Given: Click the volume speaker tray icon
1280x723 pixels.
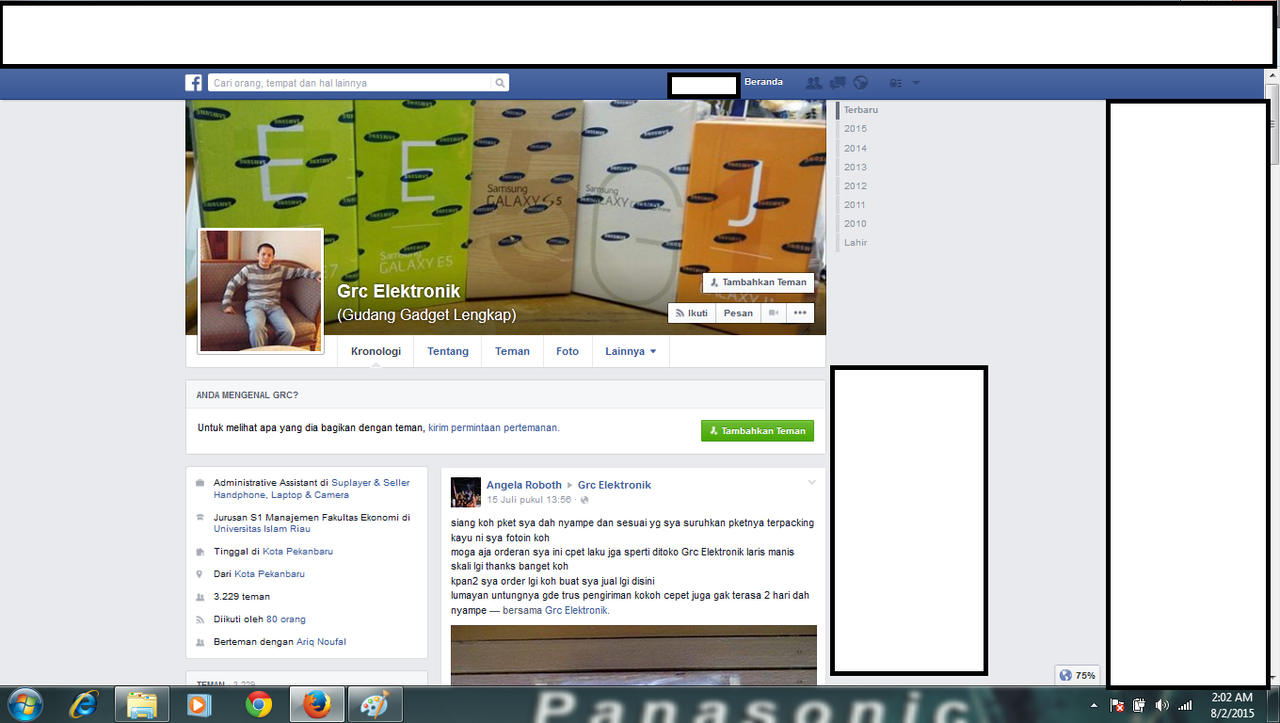Looking at the screenshot, I should click(1162, 706).
